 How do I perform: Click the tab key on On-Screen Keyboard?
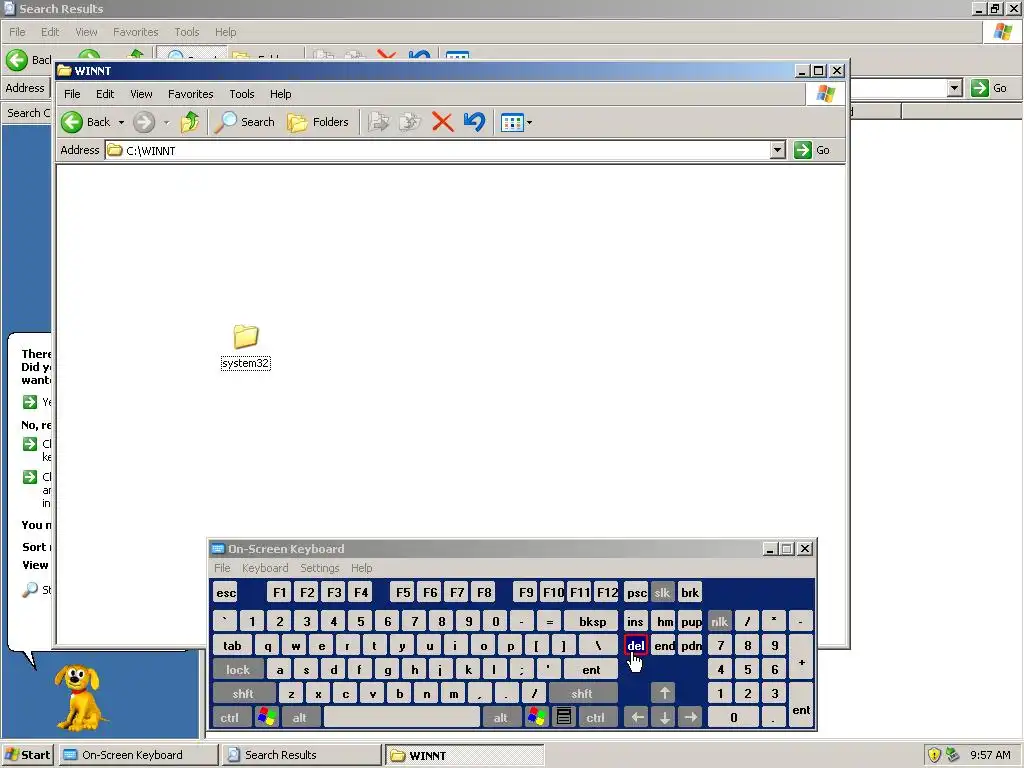[232, 646]
